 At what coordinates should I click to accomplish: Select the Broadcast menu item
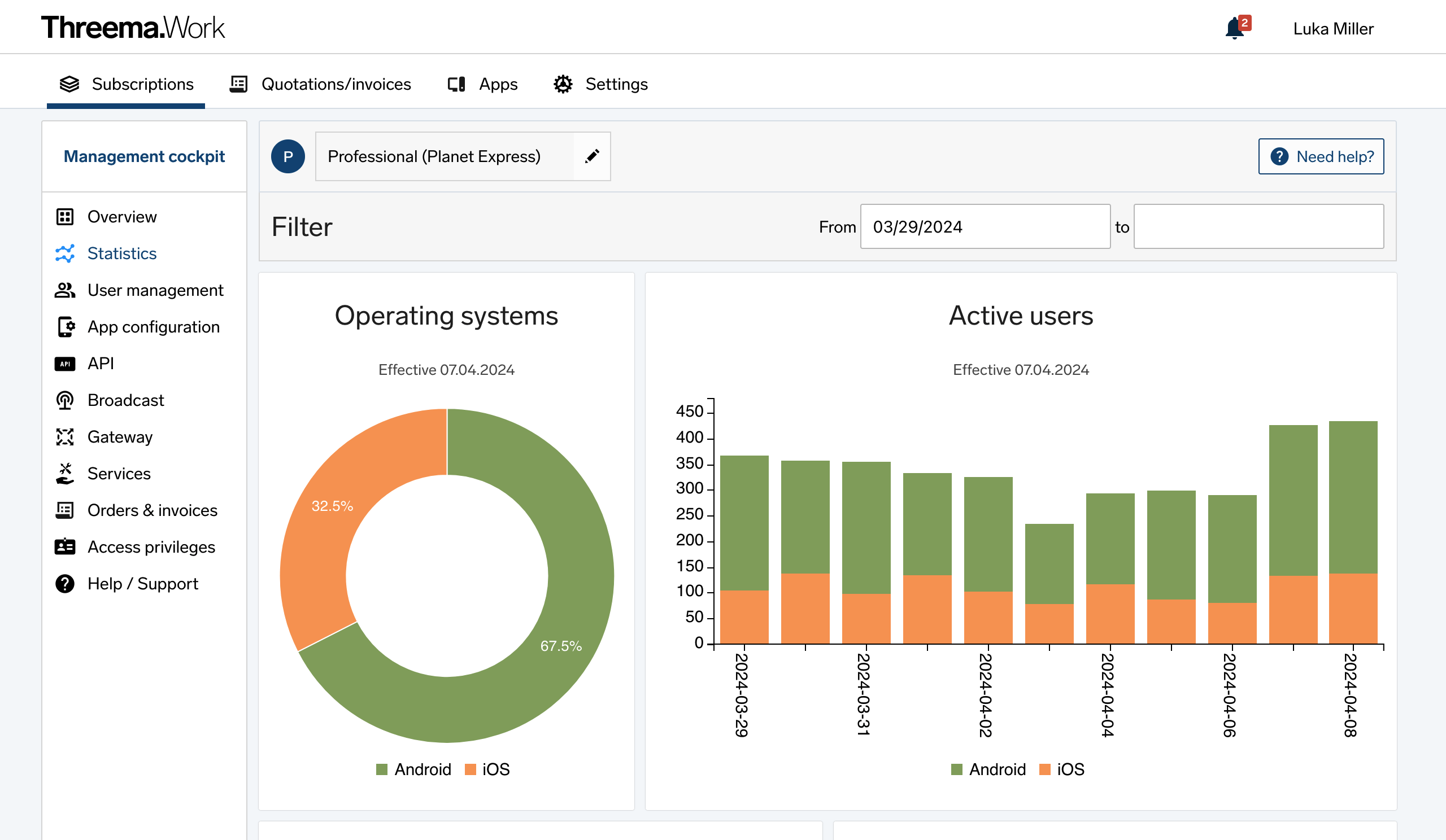point(126,400)
